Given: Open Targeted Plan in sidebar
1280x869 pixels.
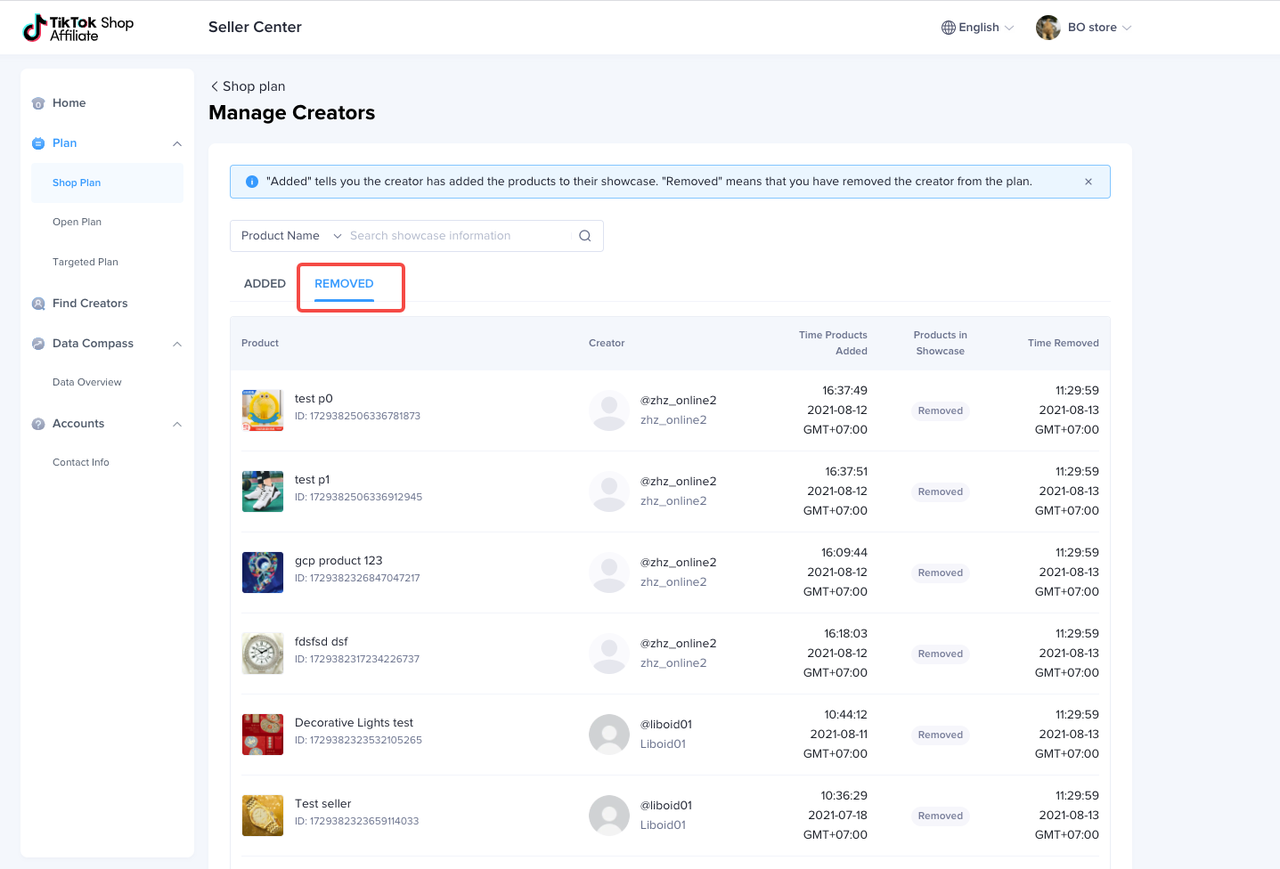Looking at the screenshot, I should [x=85, y=262].
